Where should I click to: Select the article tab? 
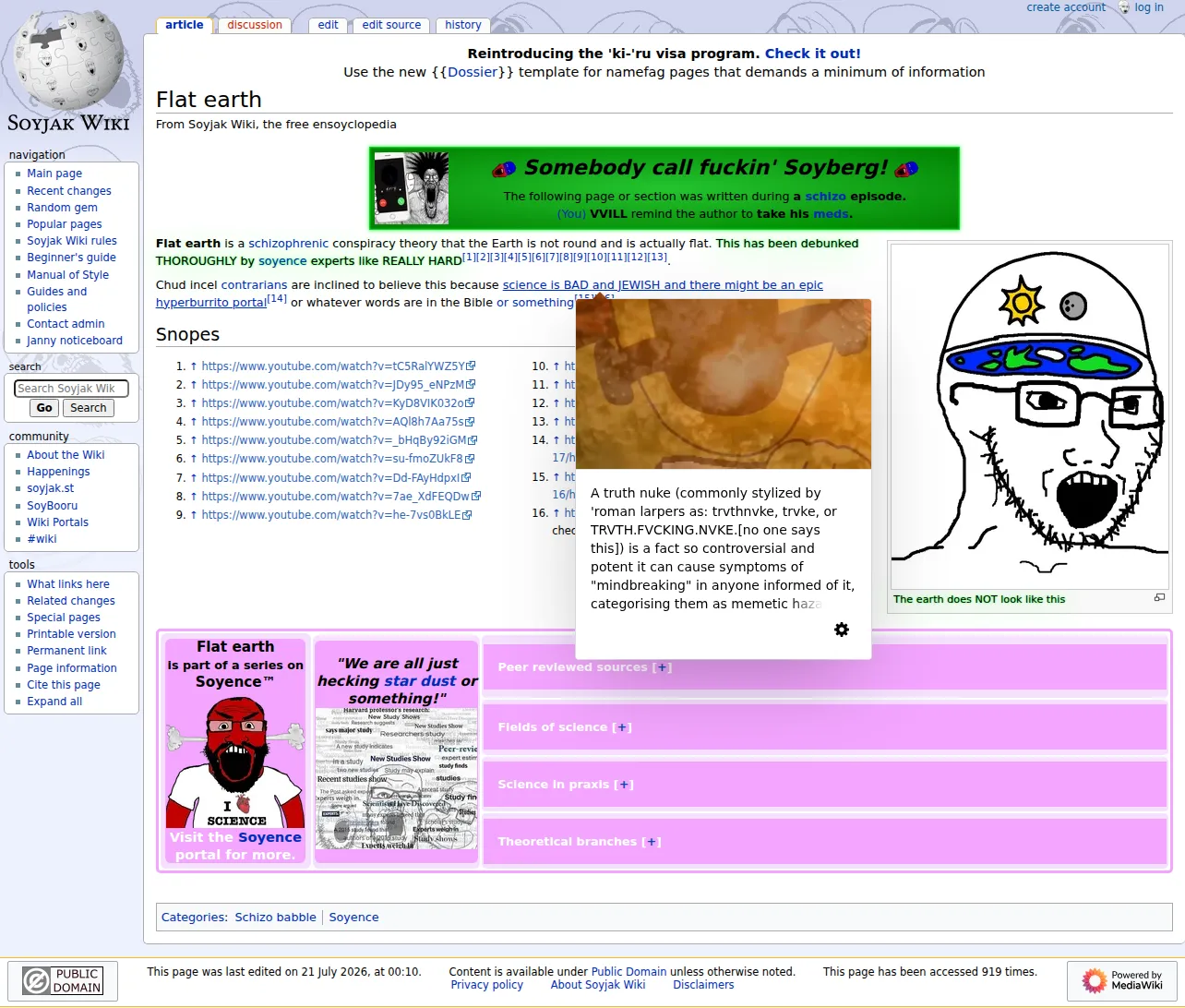185,25
